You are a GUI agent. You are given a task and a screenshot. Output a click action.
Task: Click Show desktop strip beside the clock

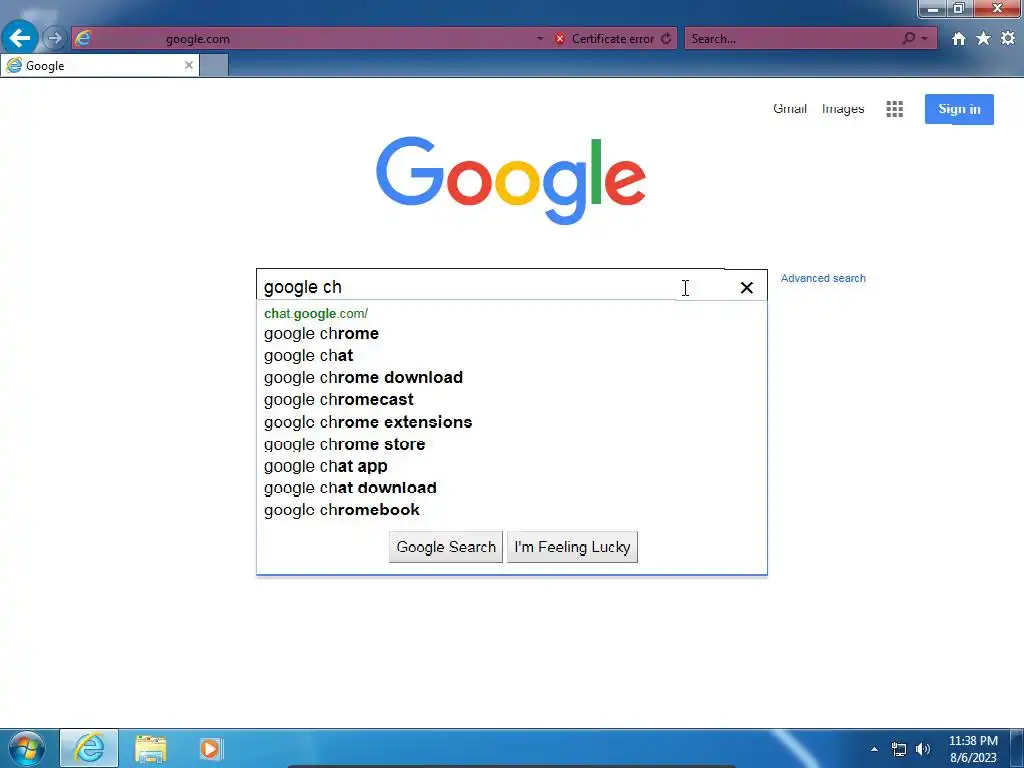tap(1017, 748)
